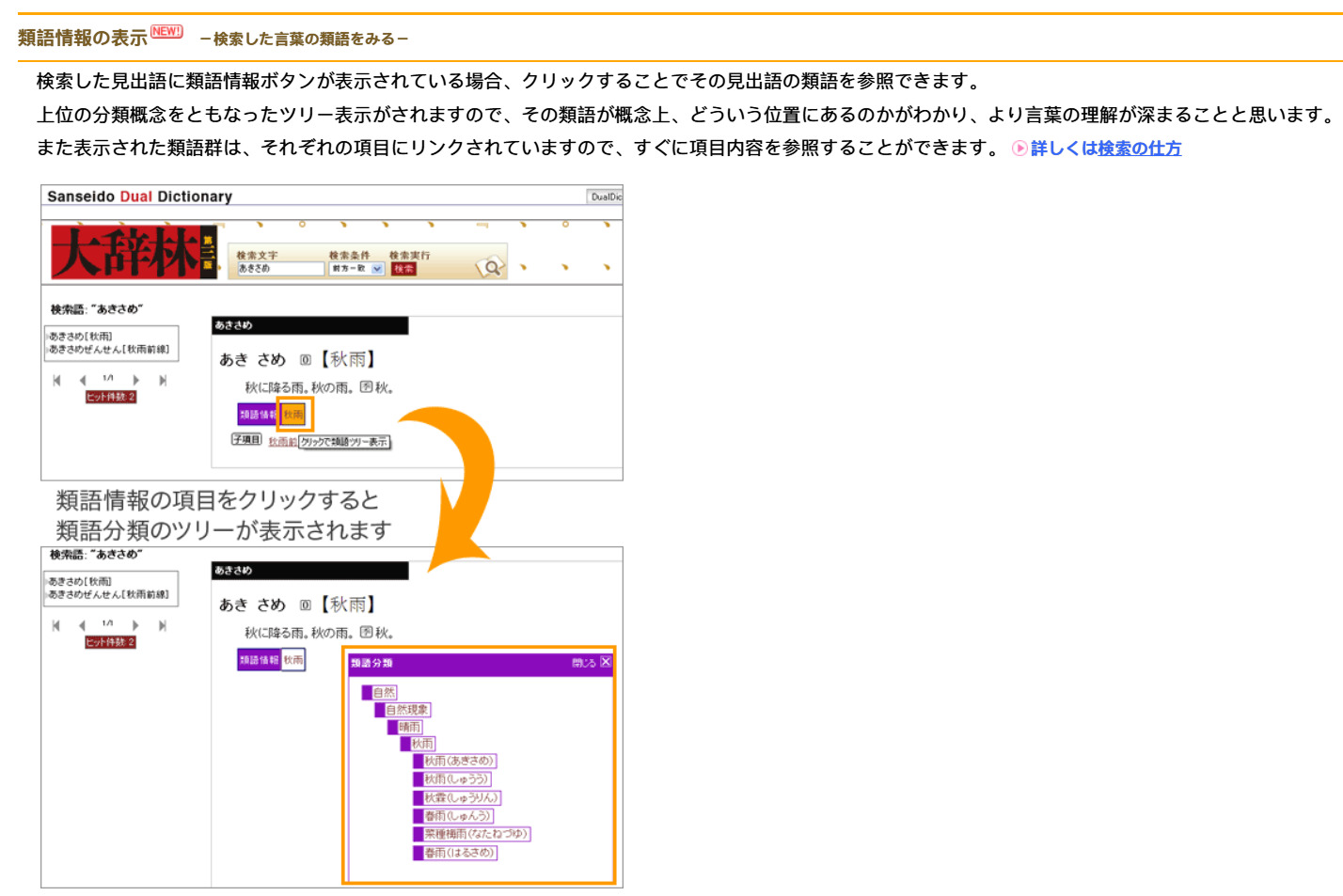Select あきさめぜんせん result in upper list
Image resolution: width=1343 pixels, height=896 pixels.
[x=109, y=350]
